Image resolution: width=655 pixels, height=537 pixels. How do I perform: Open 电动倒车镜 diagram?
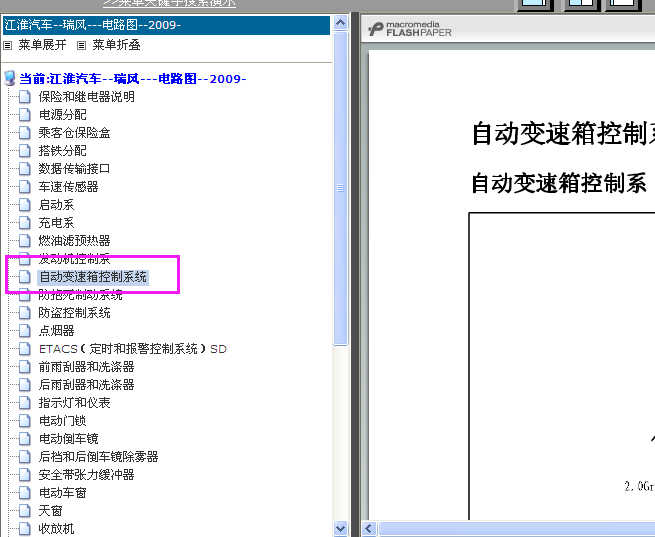pyautogui.click(x=69, y=438)
